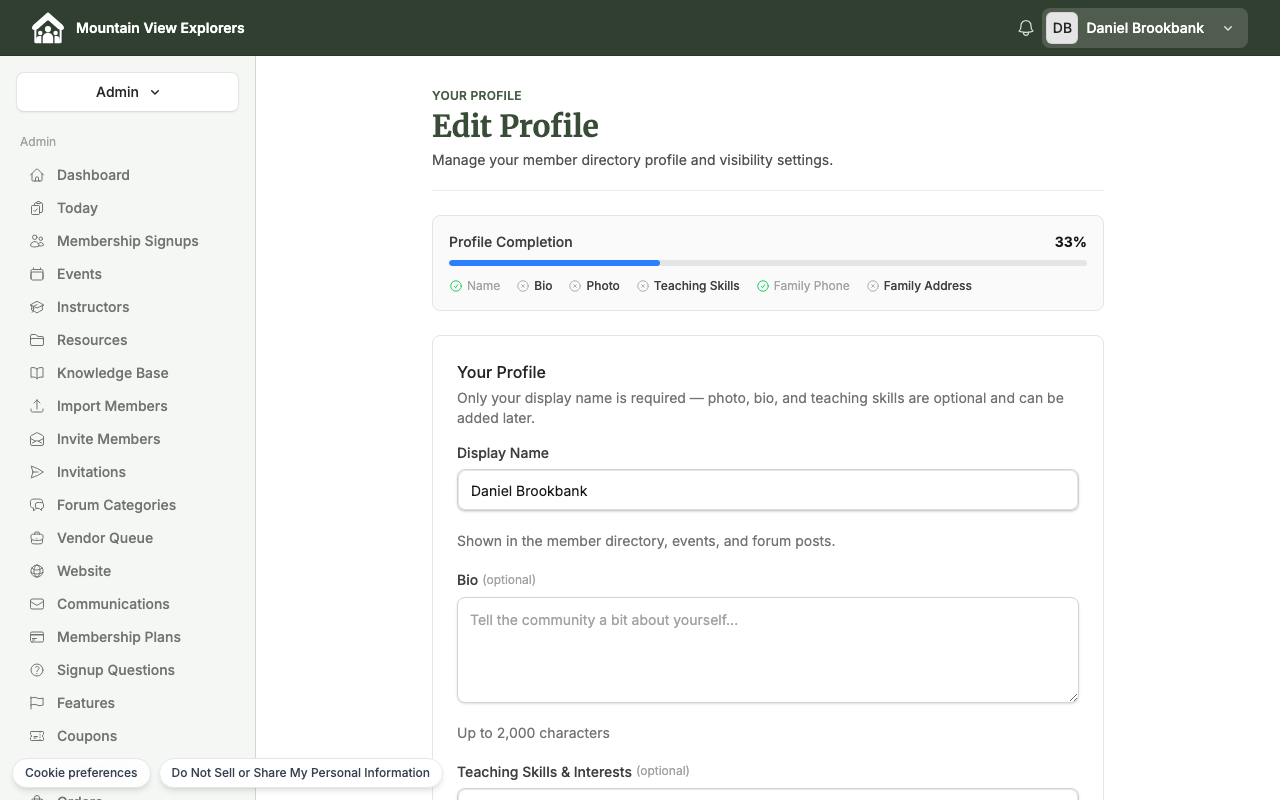Open the Instructors section
This screenshot has width=1280, height=800.
pyautogui.click(x=93, y=307)
